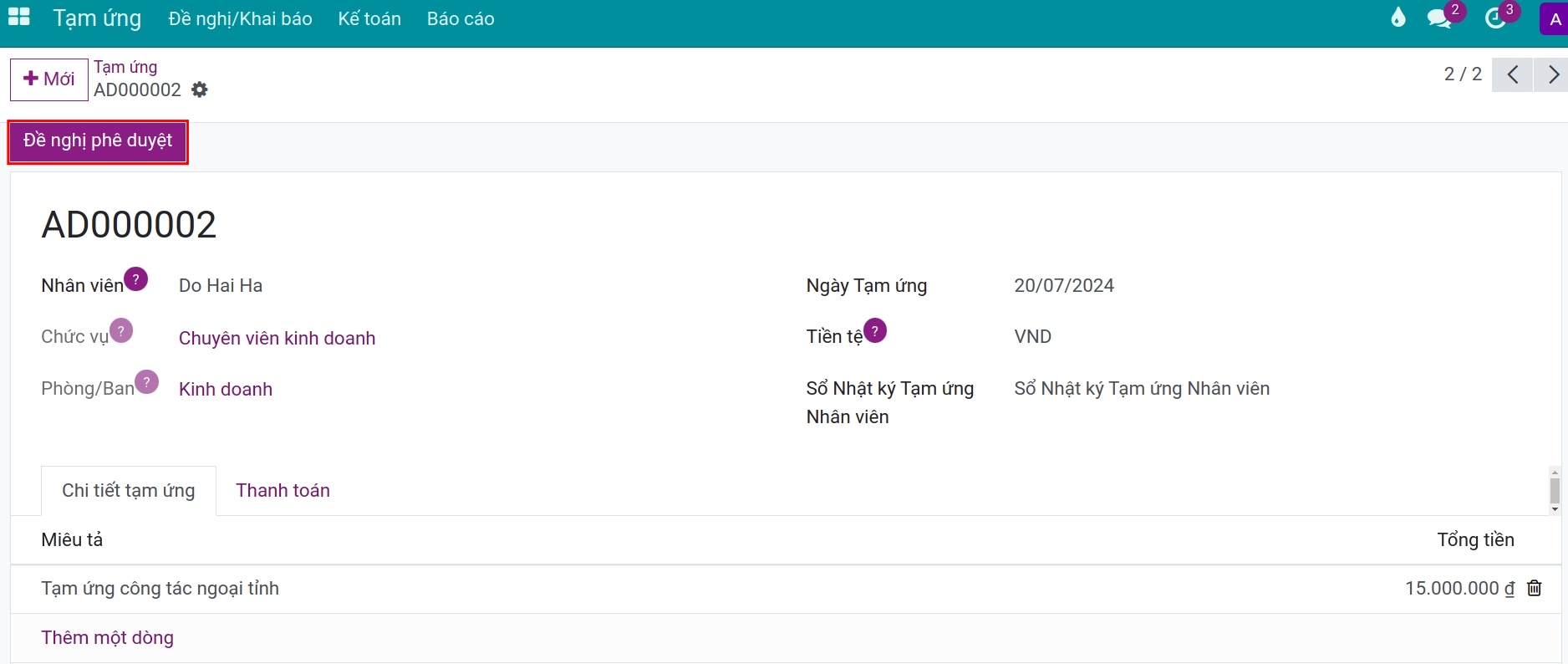Open the Chuyên viên kinh doanh position link

(277, 338)
